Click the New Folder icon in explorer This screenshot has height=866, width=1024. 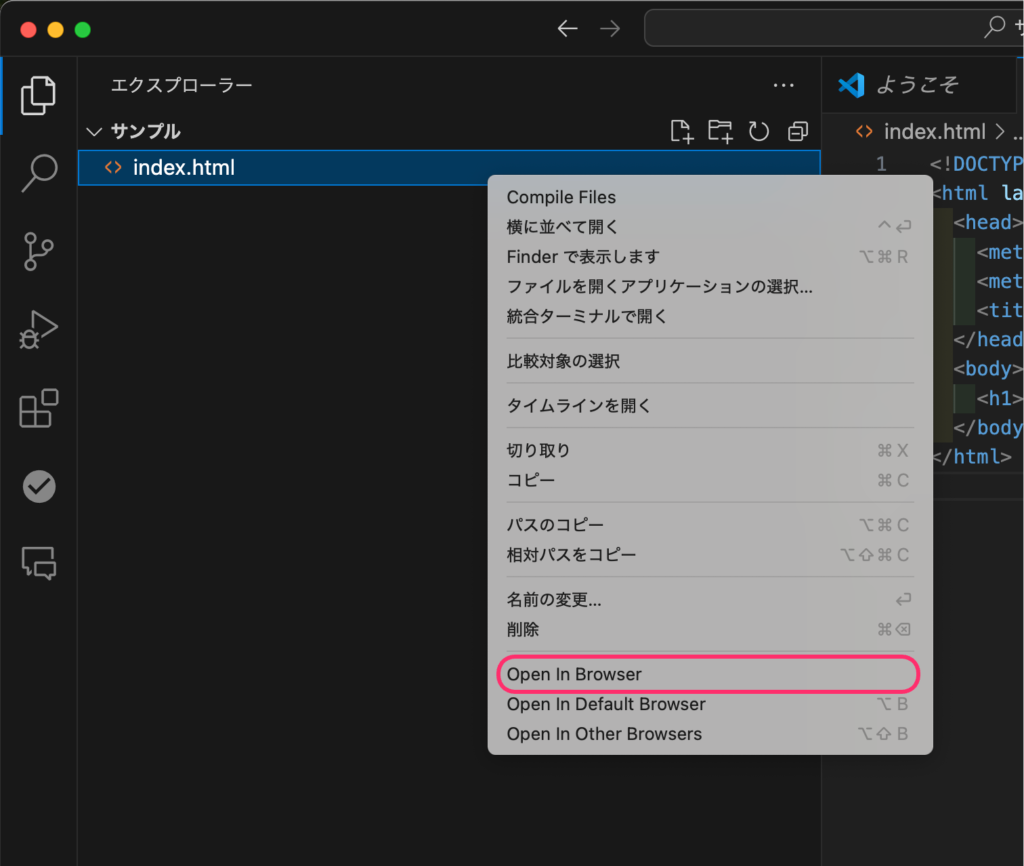point(720,131)
